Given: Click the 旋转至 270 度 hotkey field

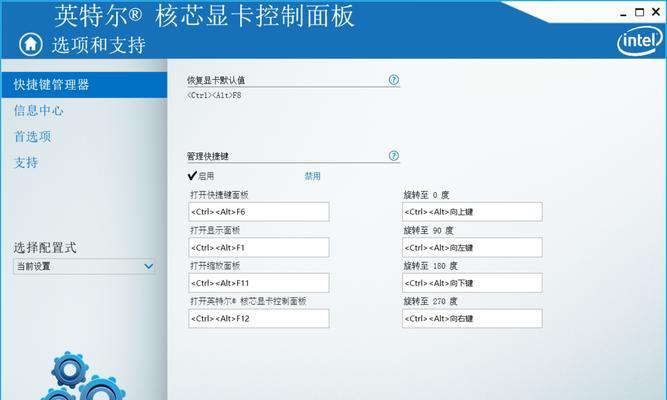Looking at the screenshot, I should click(x=472, y=319).
